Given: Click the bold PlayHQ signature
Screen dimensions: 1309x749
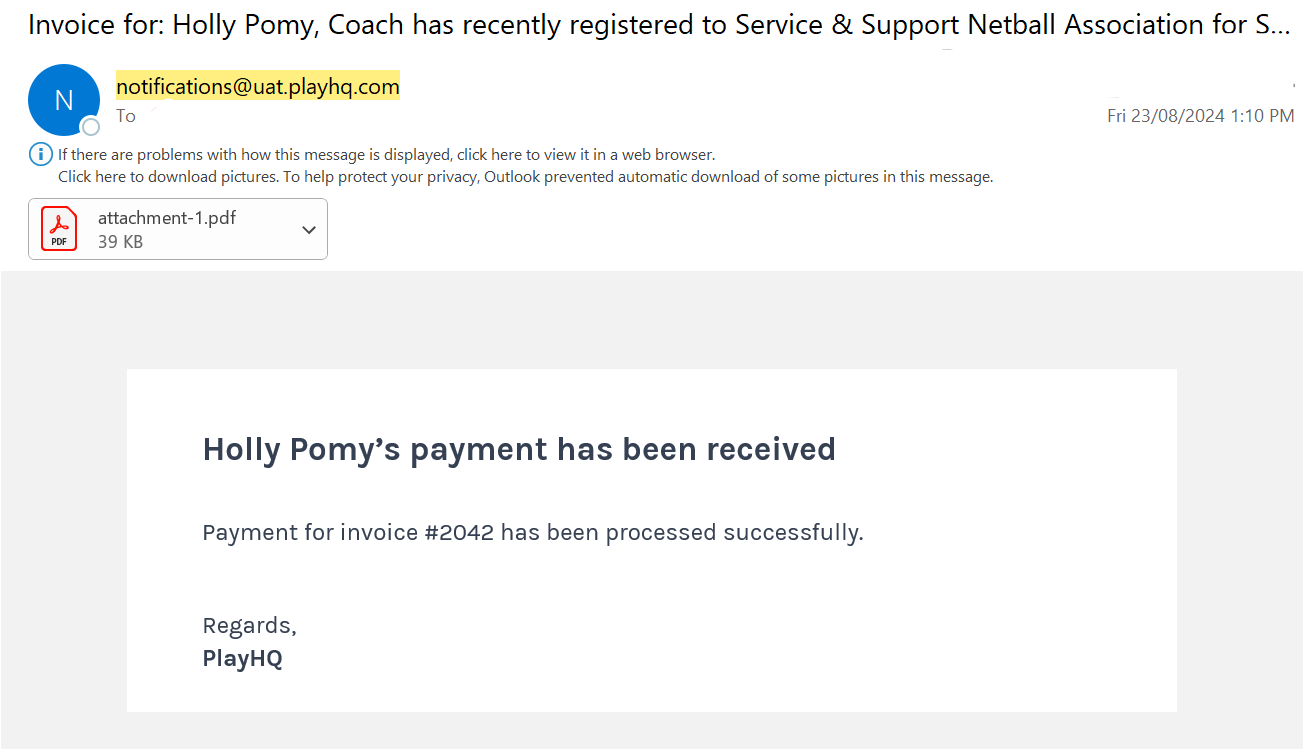Looking at the screenshot, I should pyautogui.click(x=242, y=659).
